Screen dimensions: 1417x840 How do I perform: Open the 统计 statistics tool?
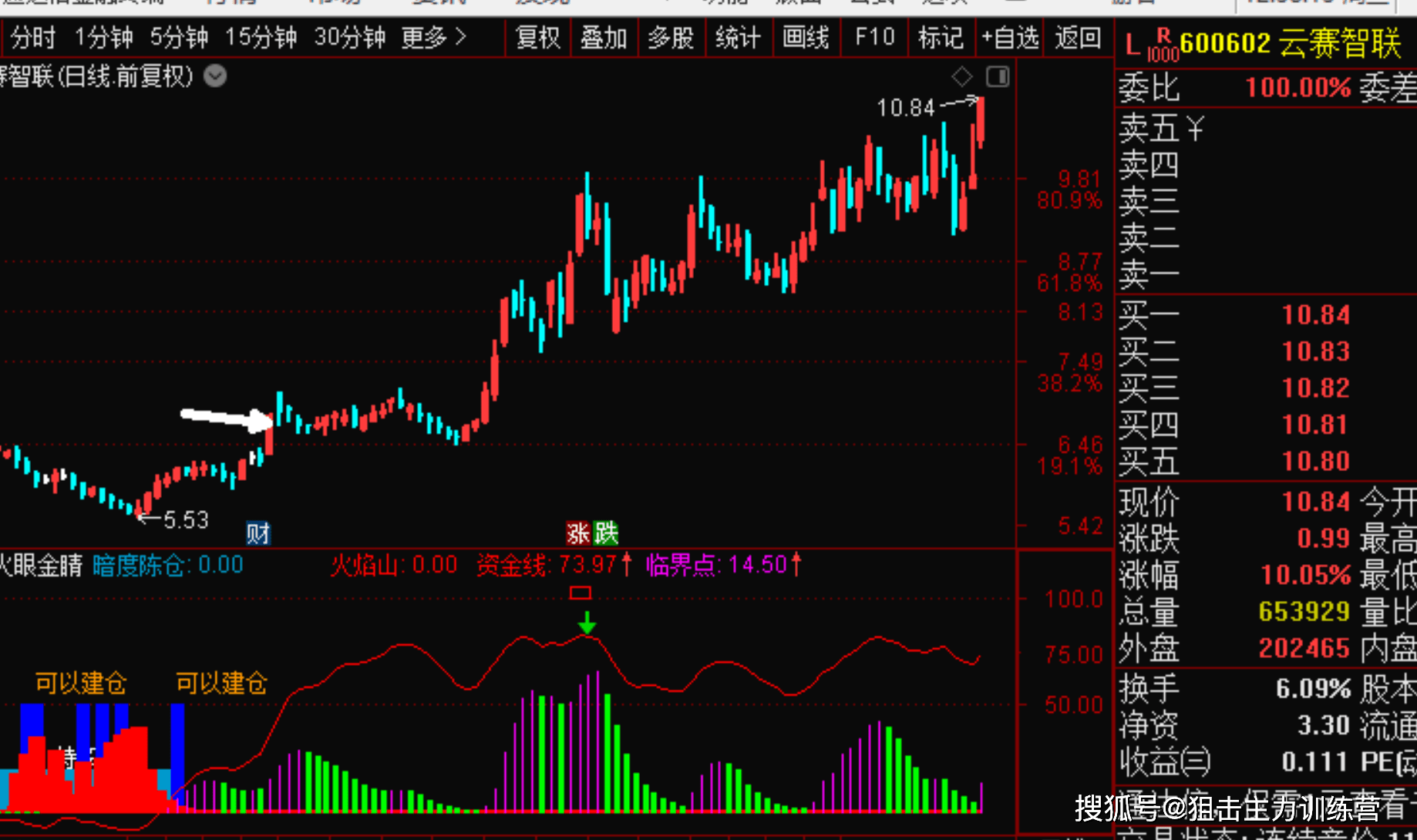coord(738,37)
